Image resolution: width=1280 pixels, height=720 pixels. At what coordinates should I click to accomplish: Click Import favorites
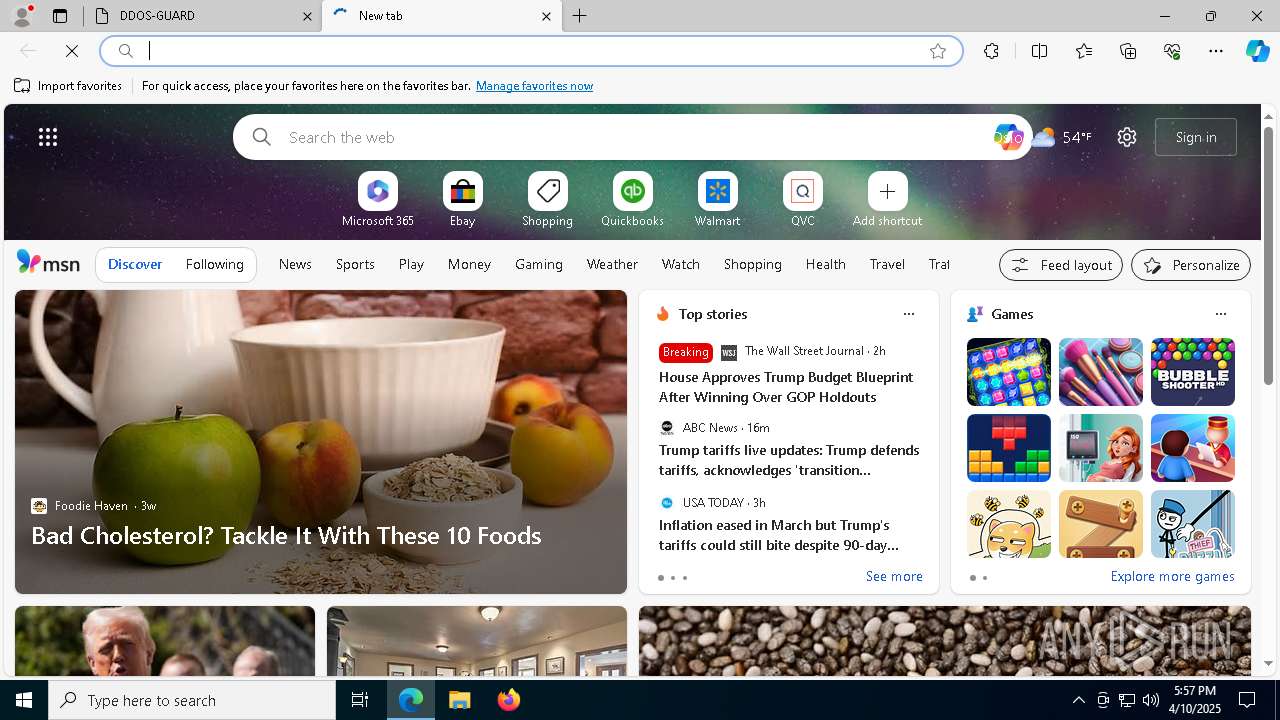68,86
